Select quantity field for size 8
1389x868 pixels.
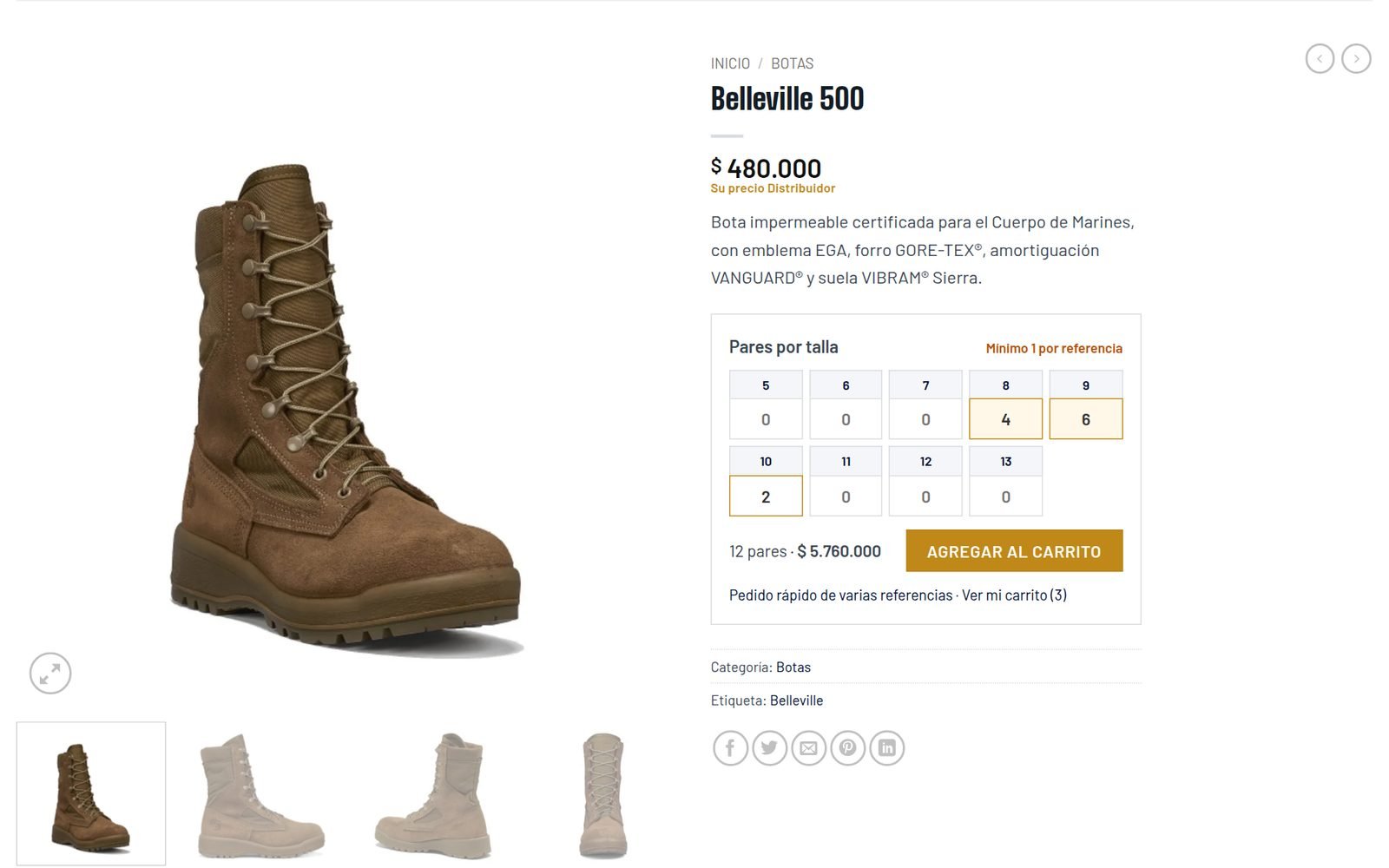[1005, 419]
